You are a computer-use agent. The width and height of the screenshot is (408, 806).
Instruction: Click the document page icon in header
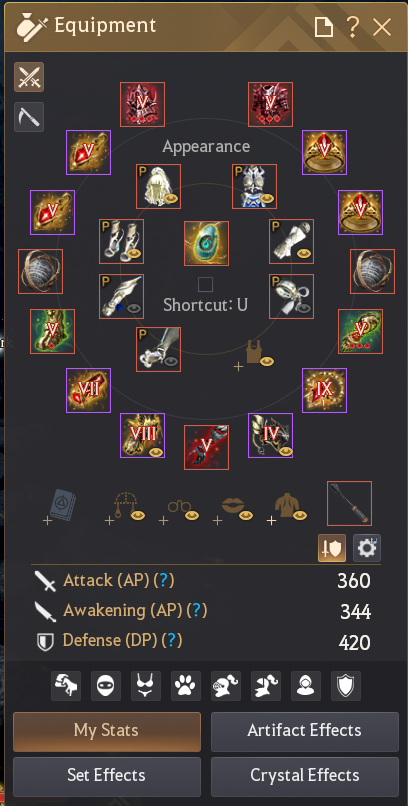(x=324, y=27)
